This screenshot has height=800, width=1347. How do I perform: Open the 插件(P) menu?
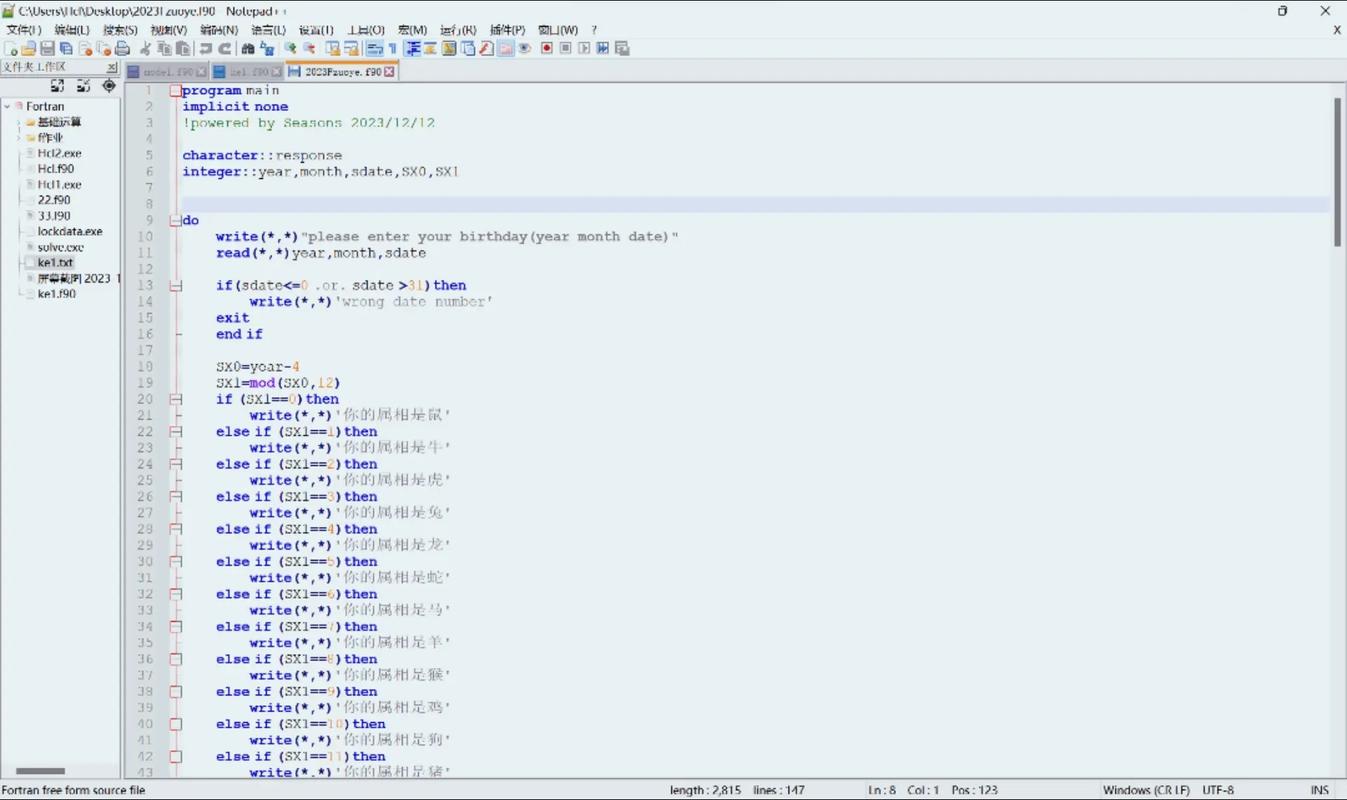click(x=507, y=30)
